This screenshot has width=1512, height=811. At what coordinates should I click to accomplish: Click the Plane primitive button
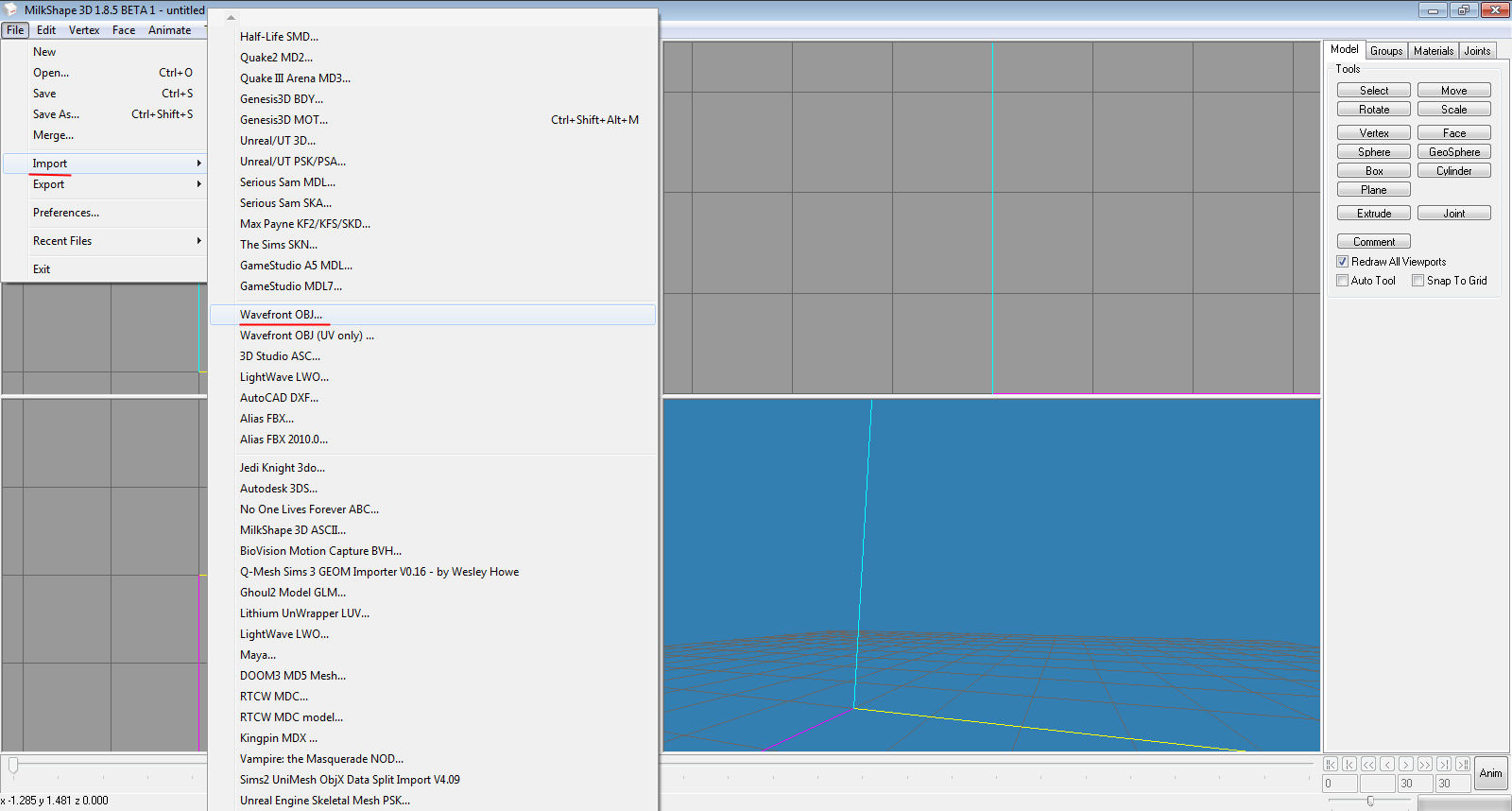(1374, 190)
